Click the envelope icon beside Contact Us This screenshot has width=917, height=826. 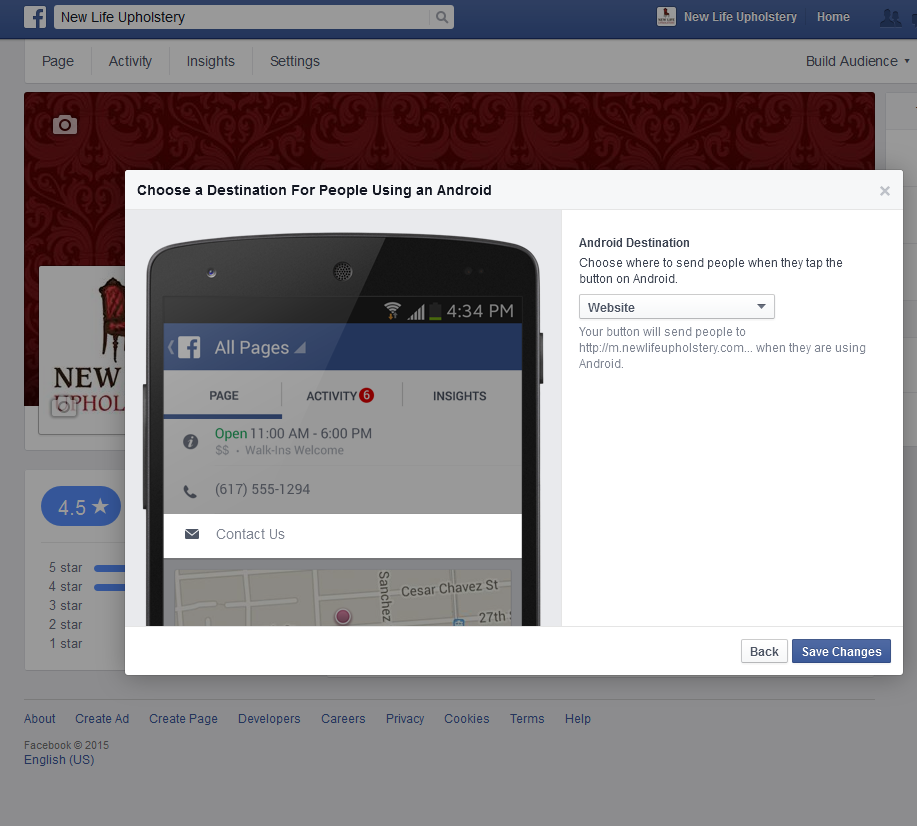[192, 534]
